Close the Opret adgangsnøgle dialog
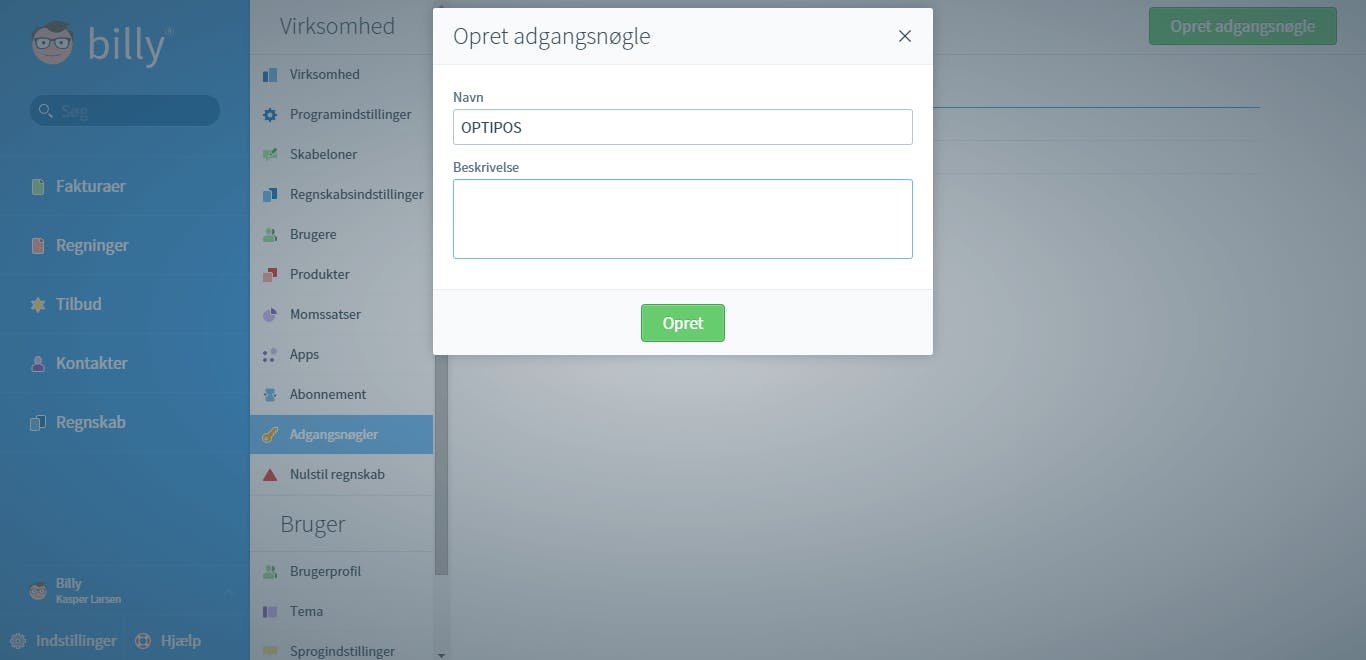This screenshot has width=1366, height=660. [x=905, y=36]
